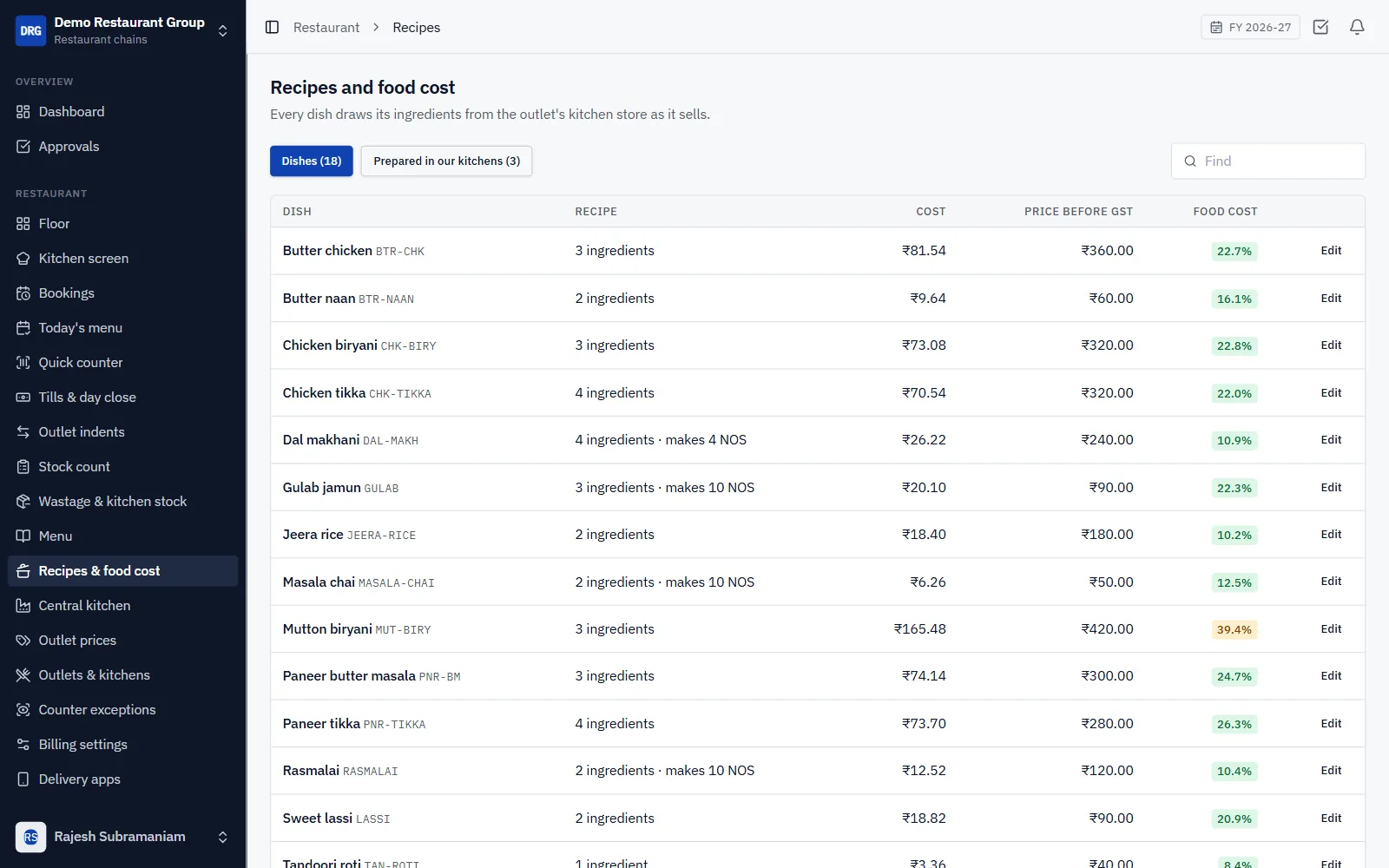
Task: Click the Chicken tikka dish name
Action: 324,393
